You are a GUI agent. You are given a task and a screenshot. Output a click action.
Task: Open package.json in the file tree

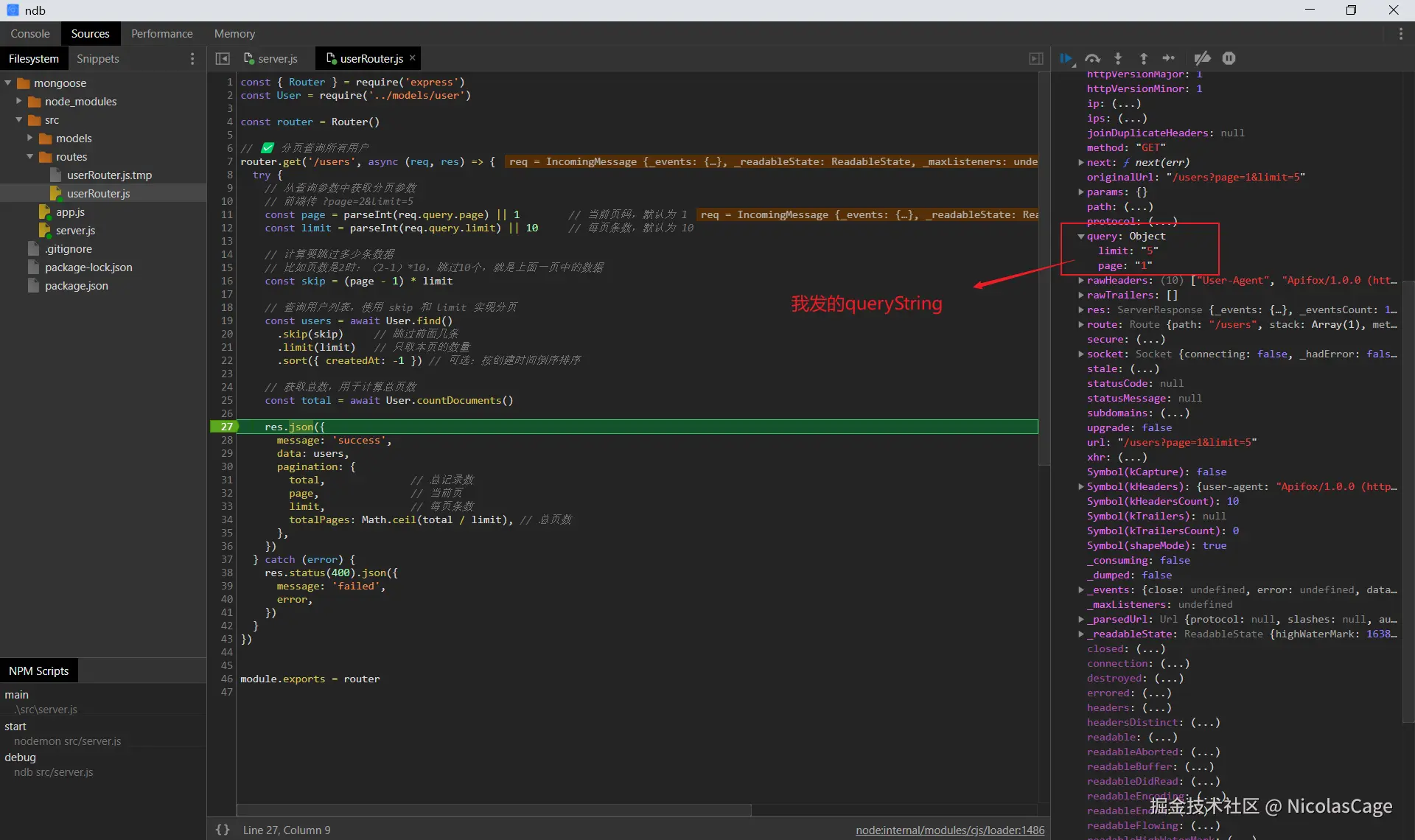point(77,286)
